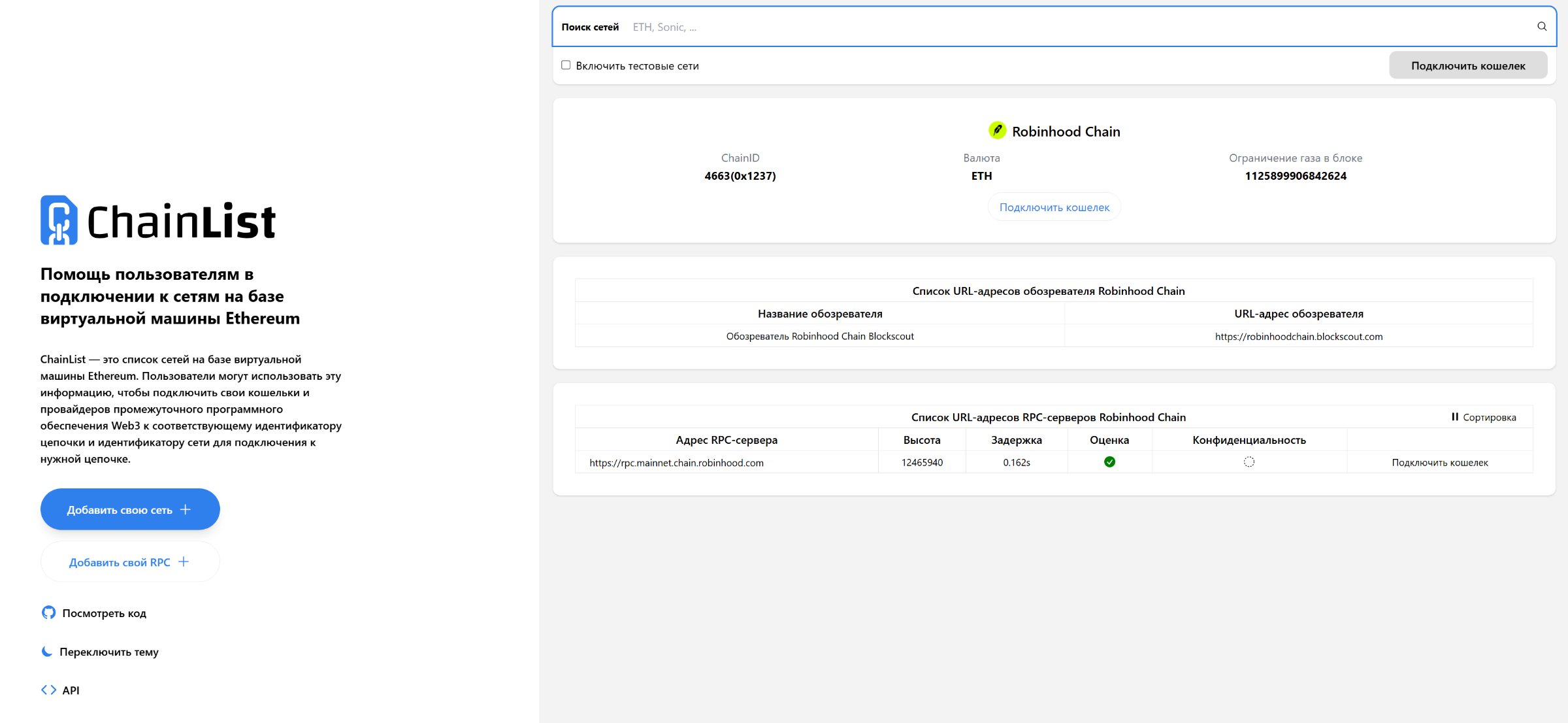The height and width of the screenshot is (723, 1568).
Task: Click the gas limit value 1125899906842624
Action: click(1296, 176)
